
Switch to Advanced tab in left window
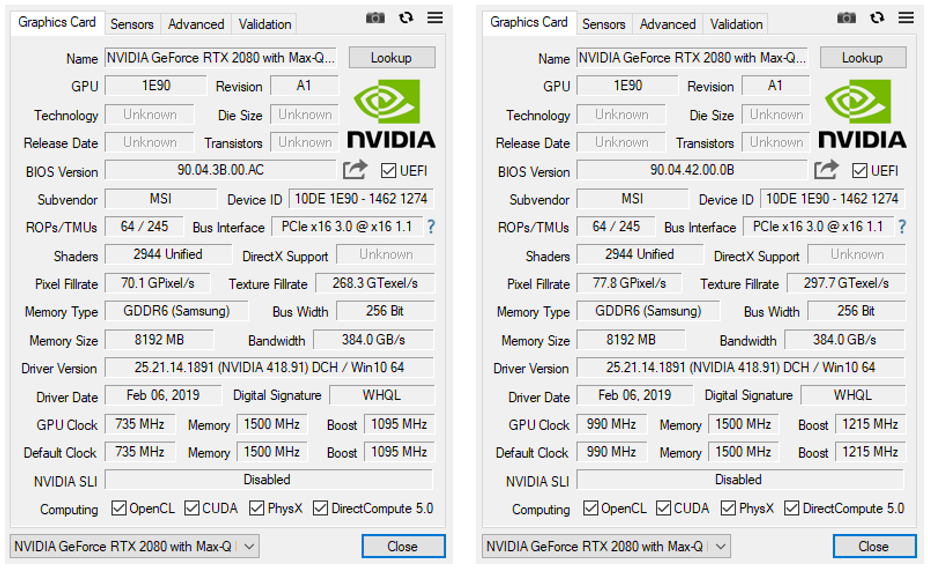196,24
